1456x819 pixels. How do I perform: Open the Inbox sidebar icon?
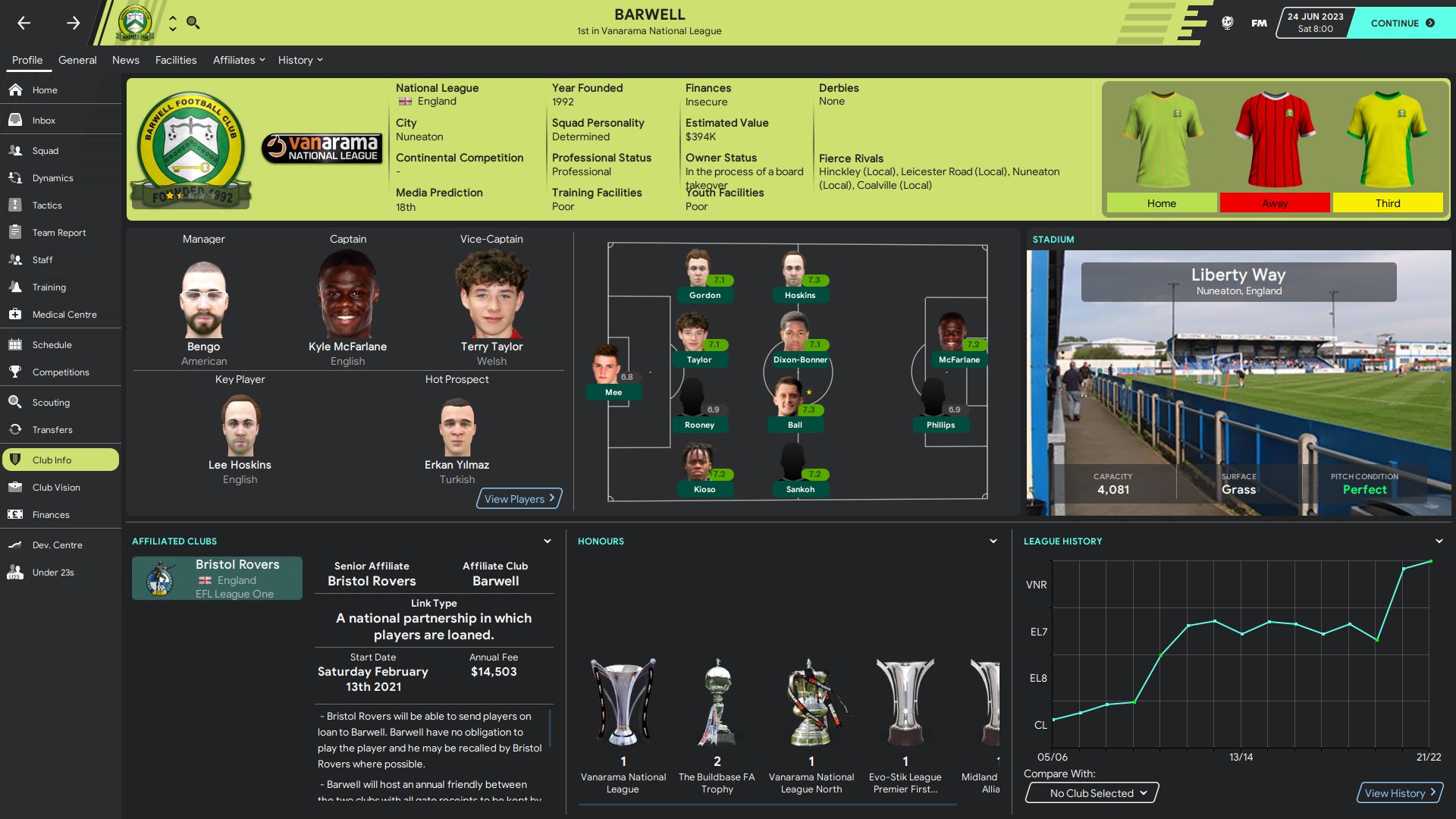point(15,120)
